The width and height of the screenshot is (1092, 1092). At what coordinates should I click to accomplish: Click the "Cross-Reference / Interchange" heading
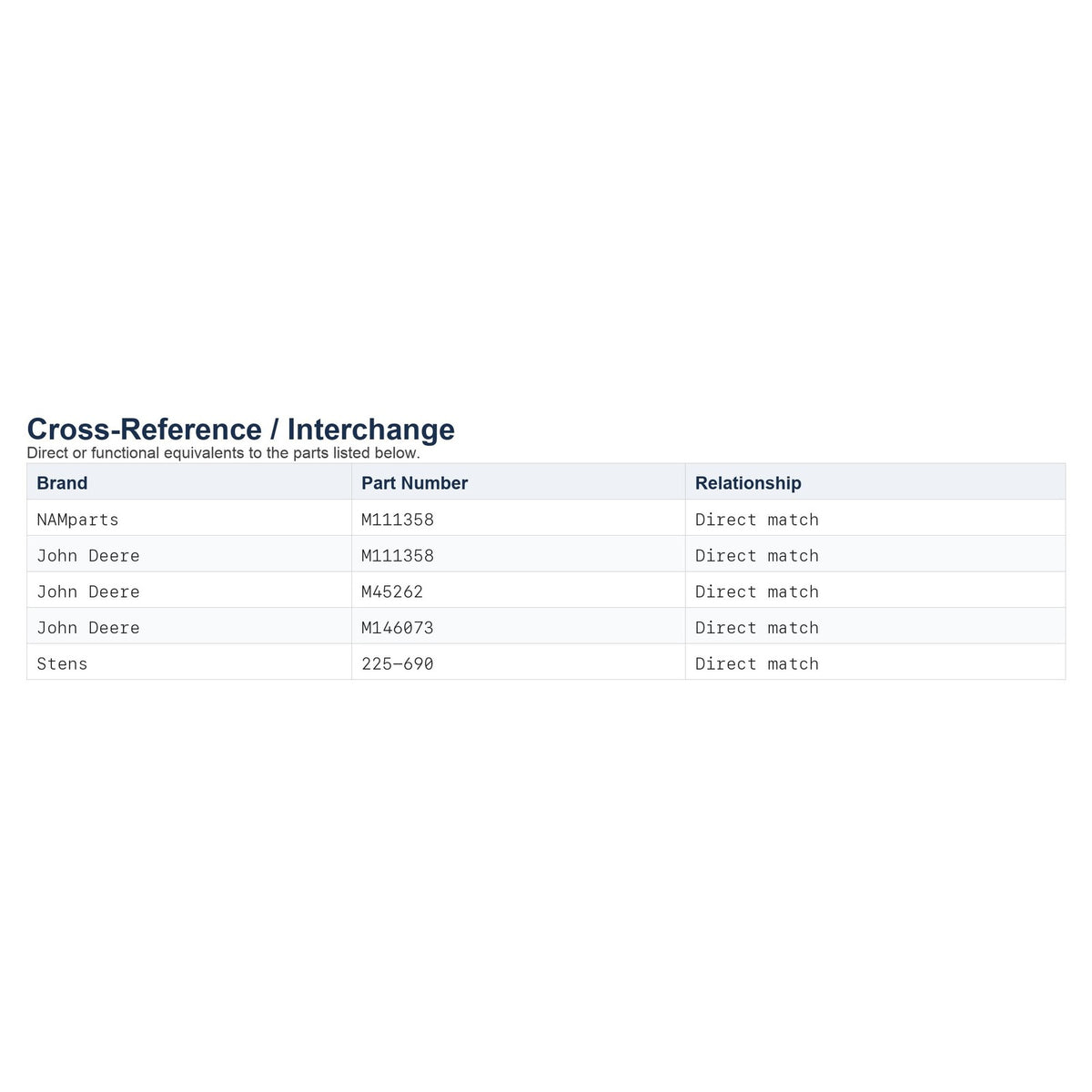click(x=241, y=430)
